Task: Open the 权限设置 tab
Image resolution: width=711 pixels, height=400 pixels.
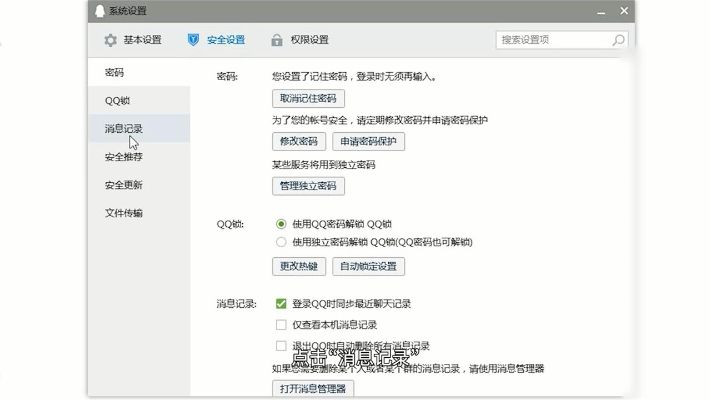Action: pyautogui.click(x=300, y=40)
